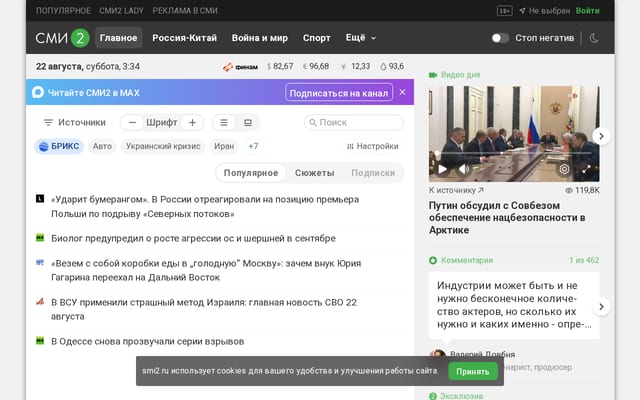The image size is (640, 400).
Task: Click 'Подписаться на канал' button
Action: pyautogui.click(x=339, y=93)
